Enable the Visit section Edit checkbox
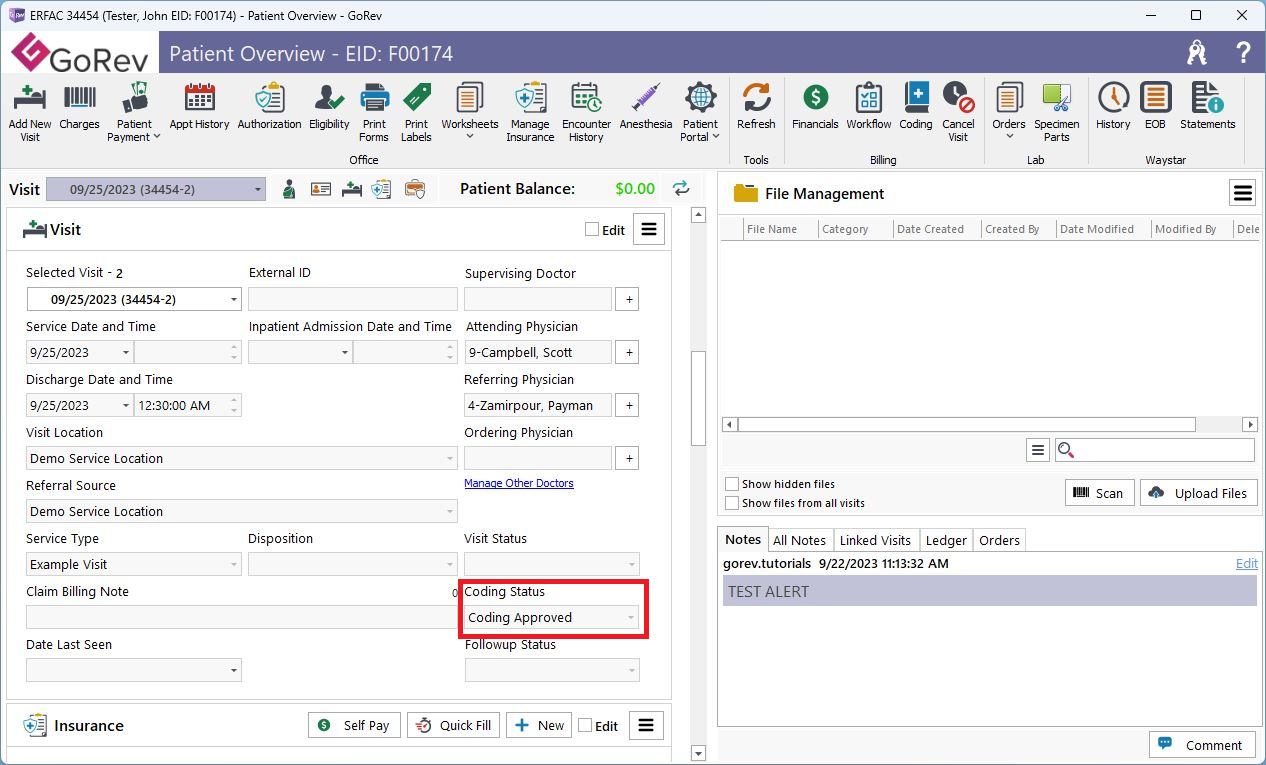 (x=592, y=230)
